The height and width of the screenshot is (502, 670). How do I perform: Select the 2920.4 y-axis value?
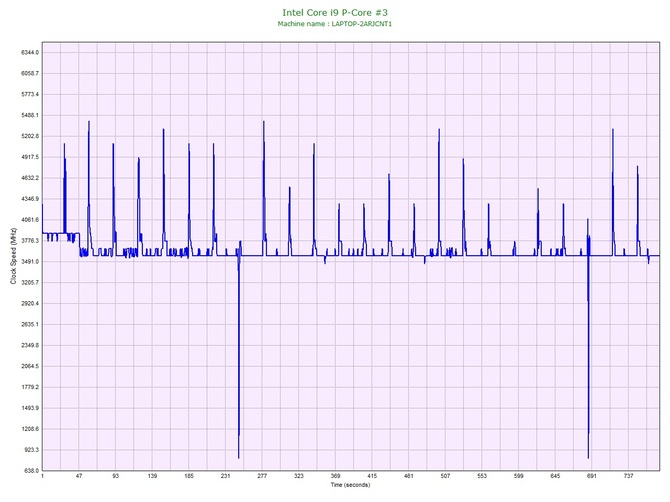[x=30, y=304]
